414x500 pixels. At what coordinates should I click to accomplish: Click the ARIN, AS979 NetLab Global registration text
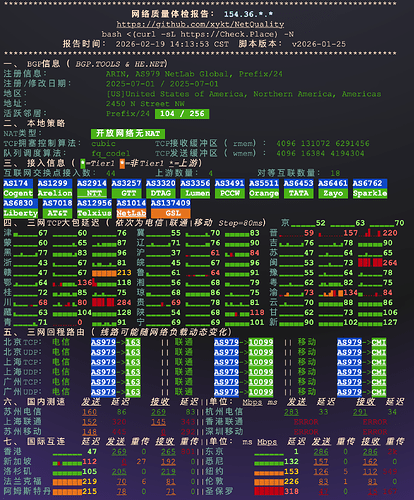194,74
